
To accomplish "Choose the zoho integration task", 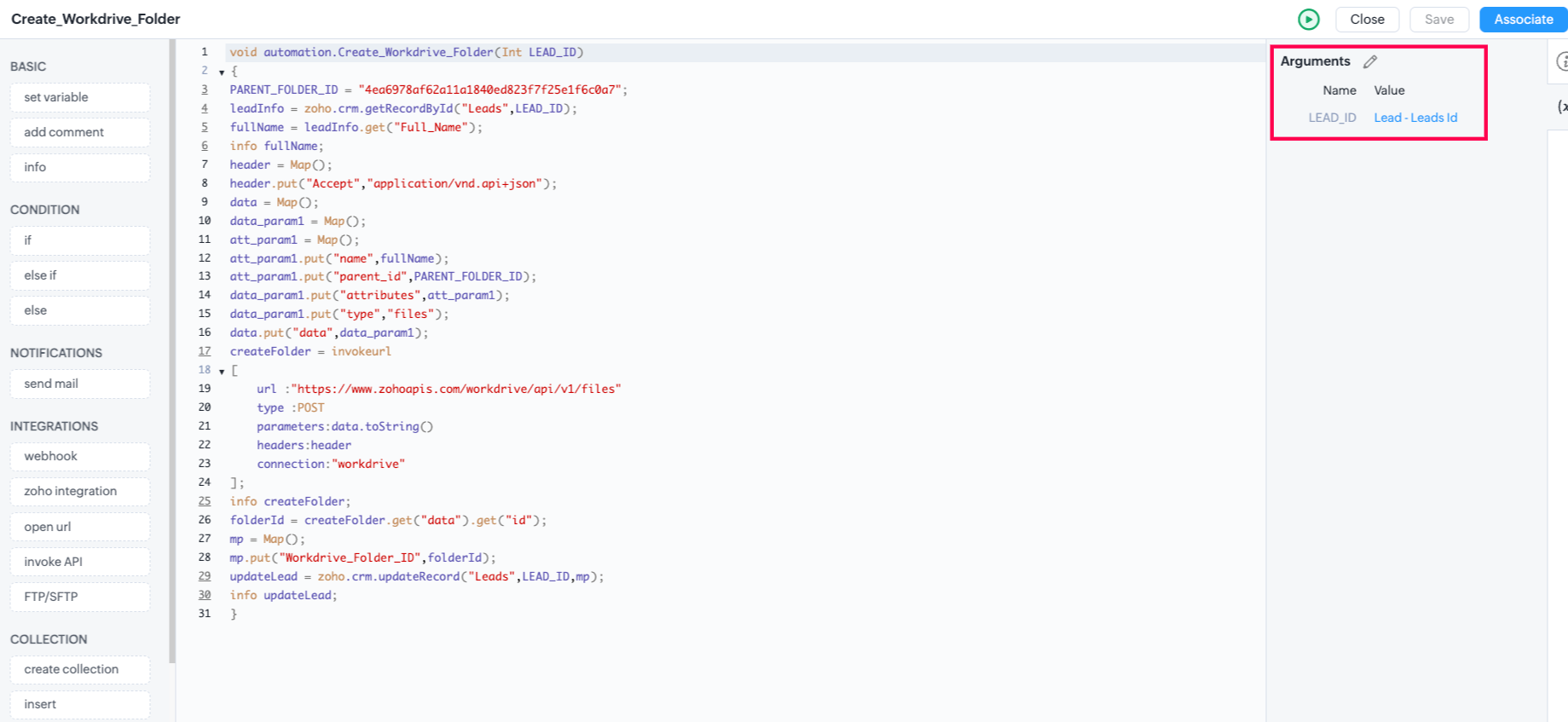I will coord(80,491).
